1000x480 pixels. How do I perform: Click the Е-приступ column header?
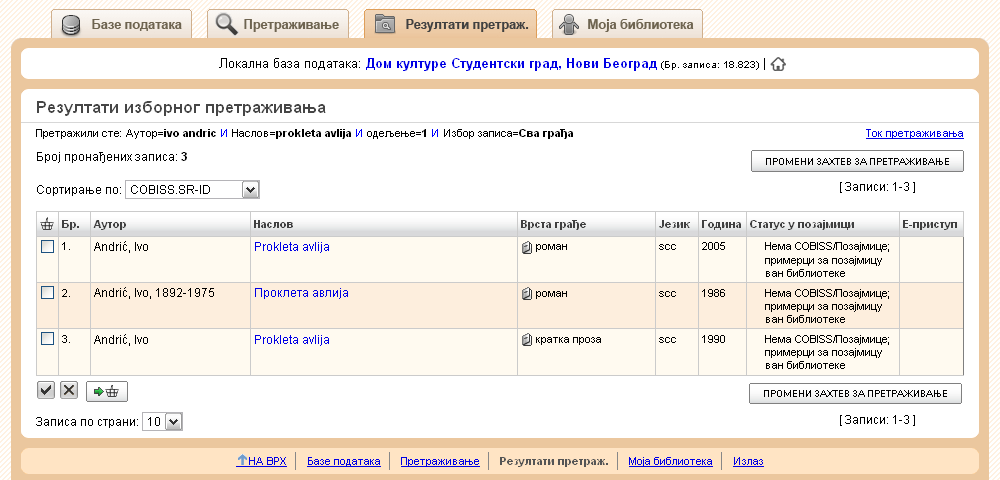pos(929,224)
